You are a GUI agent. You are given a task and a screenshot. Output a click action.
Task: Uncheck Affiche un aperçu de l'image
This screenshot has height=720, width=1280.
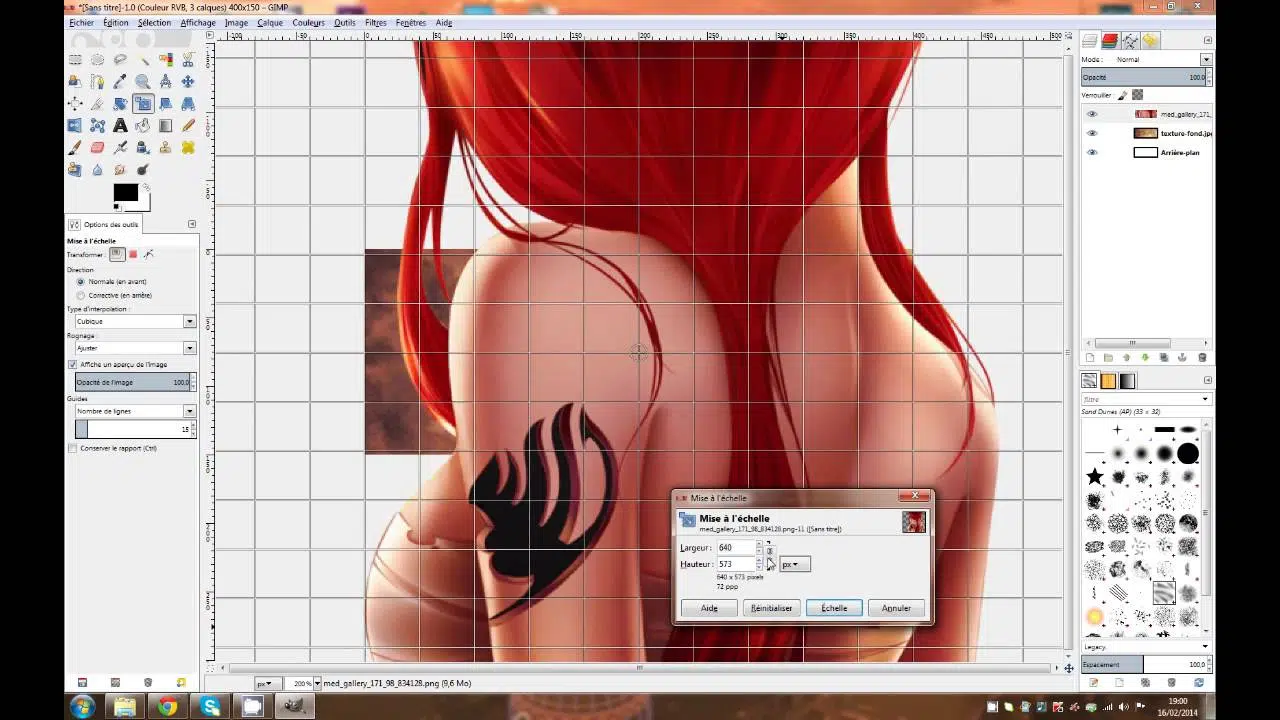72,364
